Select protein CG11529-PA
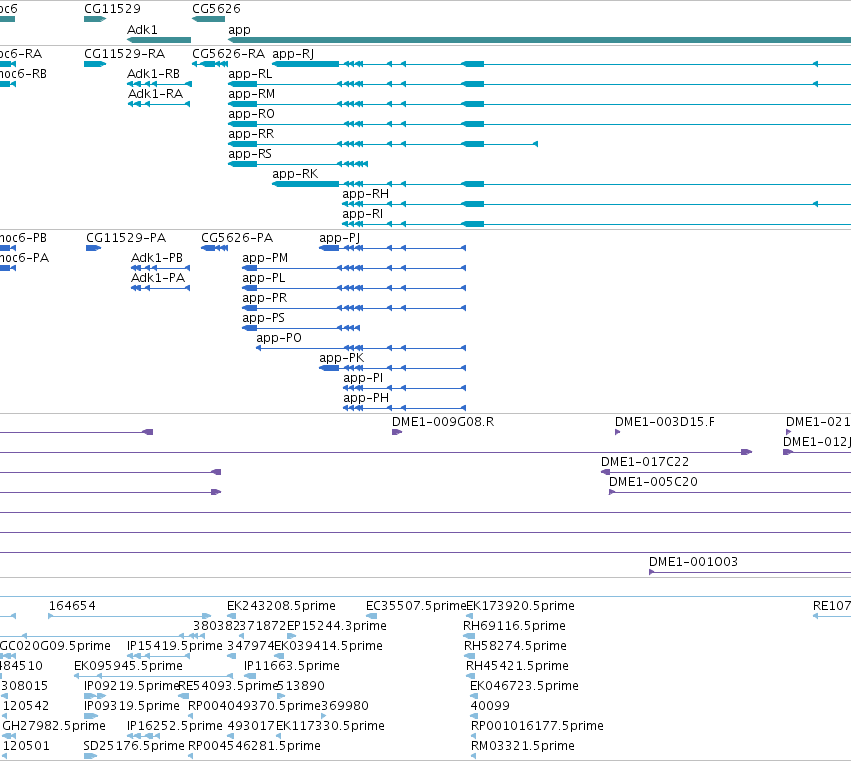 (x=126, y=238)
